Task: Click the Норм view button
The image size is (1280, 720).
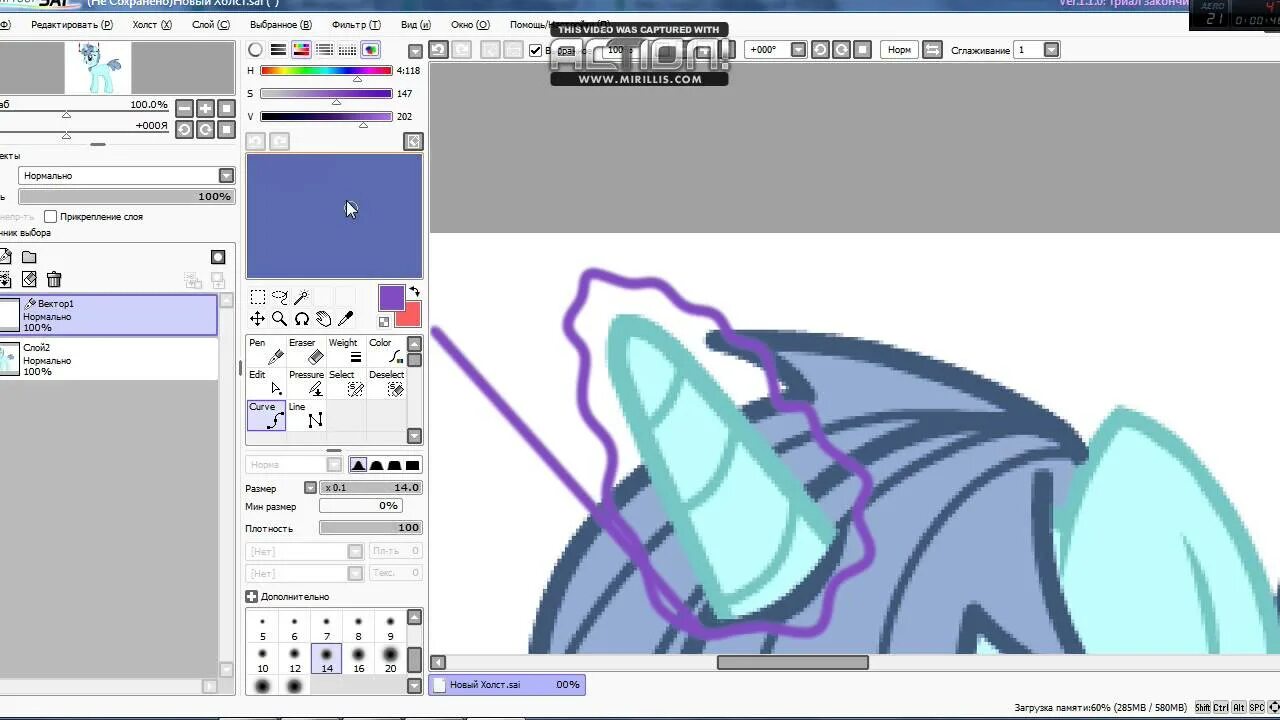Action: [899, 49]
